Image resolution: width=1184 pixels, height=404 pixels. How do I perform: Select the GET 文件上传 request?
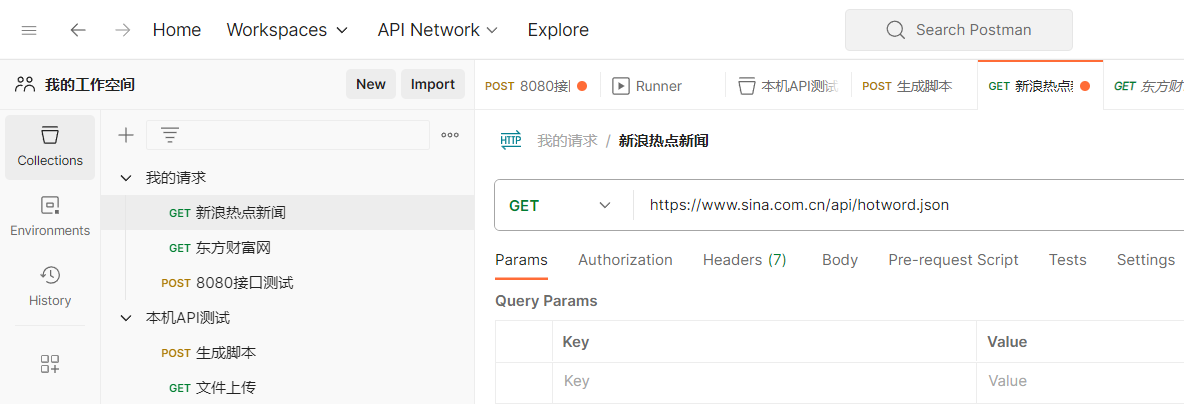point(288,387)
